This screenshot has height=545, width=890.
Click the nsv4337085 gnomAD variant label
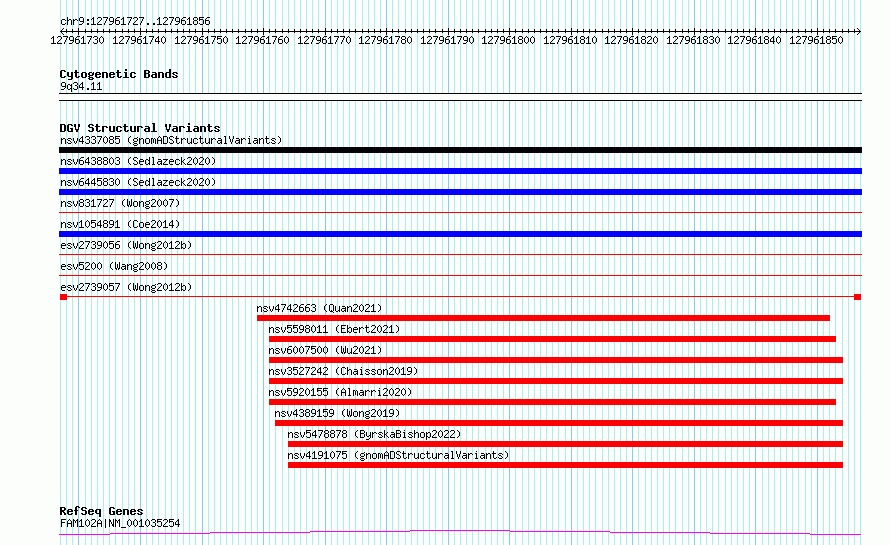coord(171,140)
